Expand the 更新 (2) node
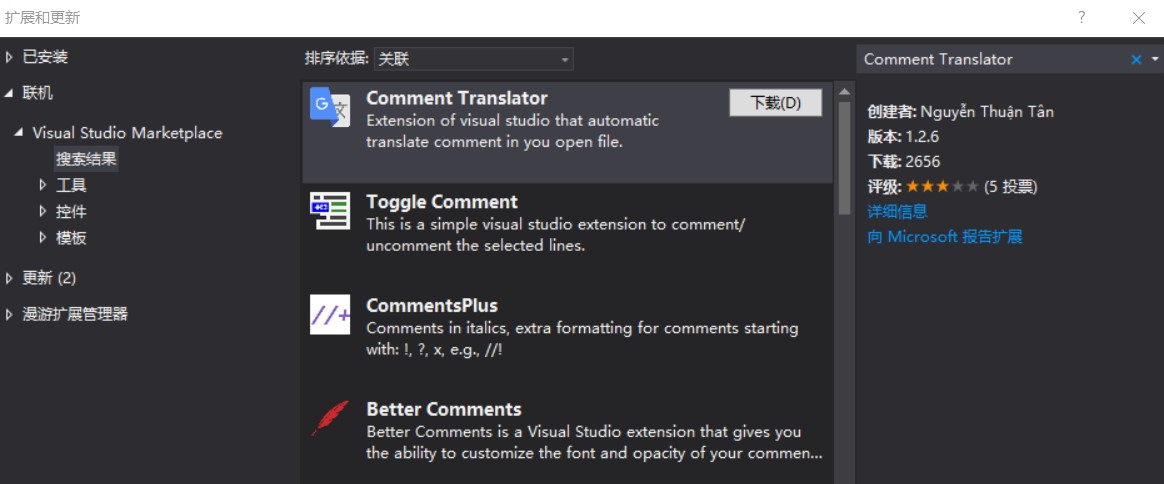The width and height of the screenshot is (1164, 484). tap(9, 278)
